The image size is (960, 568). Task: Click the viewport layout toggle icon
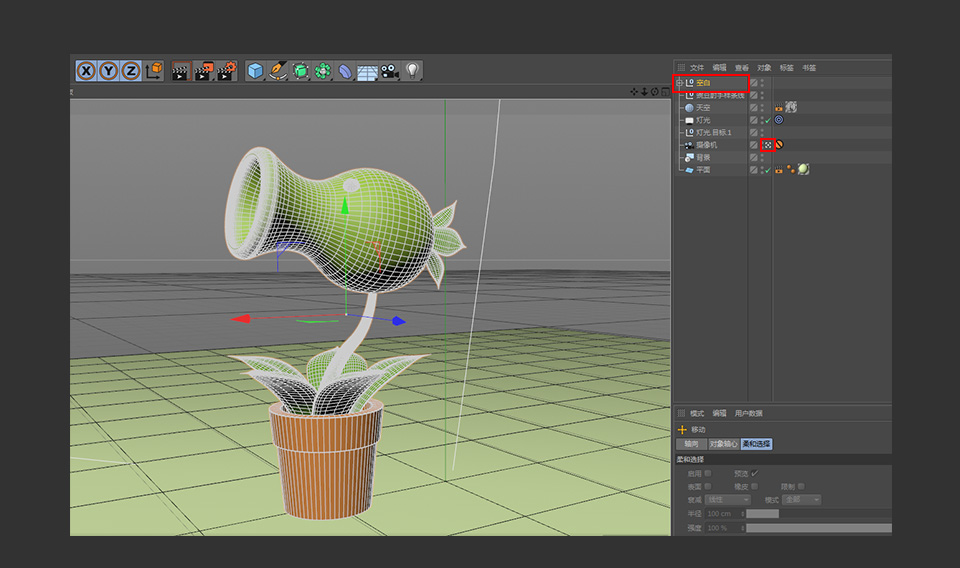tap(665, 92)
